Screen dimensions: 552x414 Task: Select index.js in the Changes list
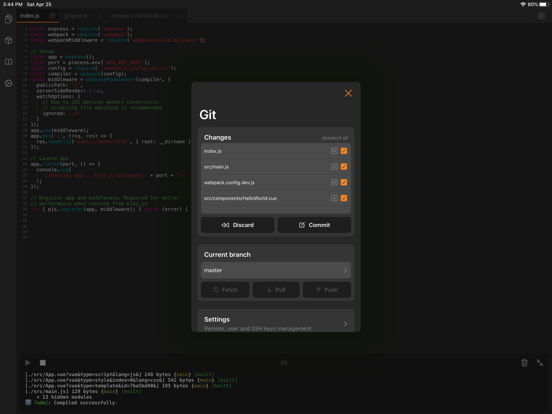coord(276,151)
